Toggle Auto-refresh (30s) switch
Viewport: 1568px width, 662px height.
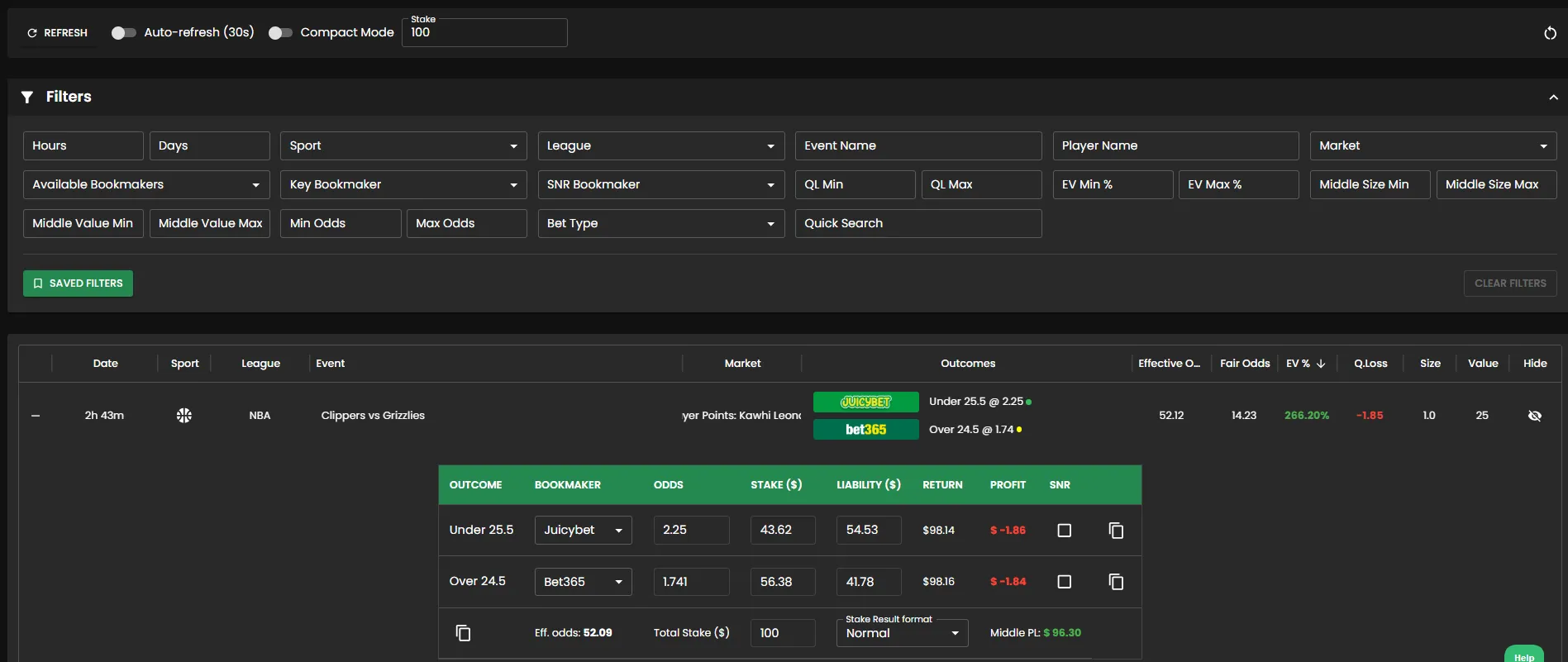pyautogui.click(x=123, y=33)
